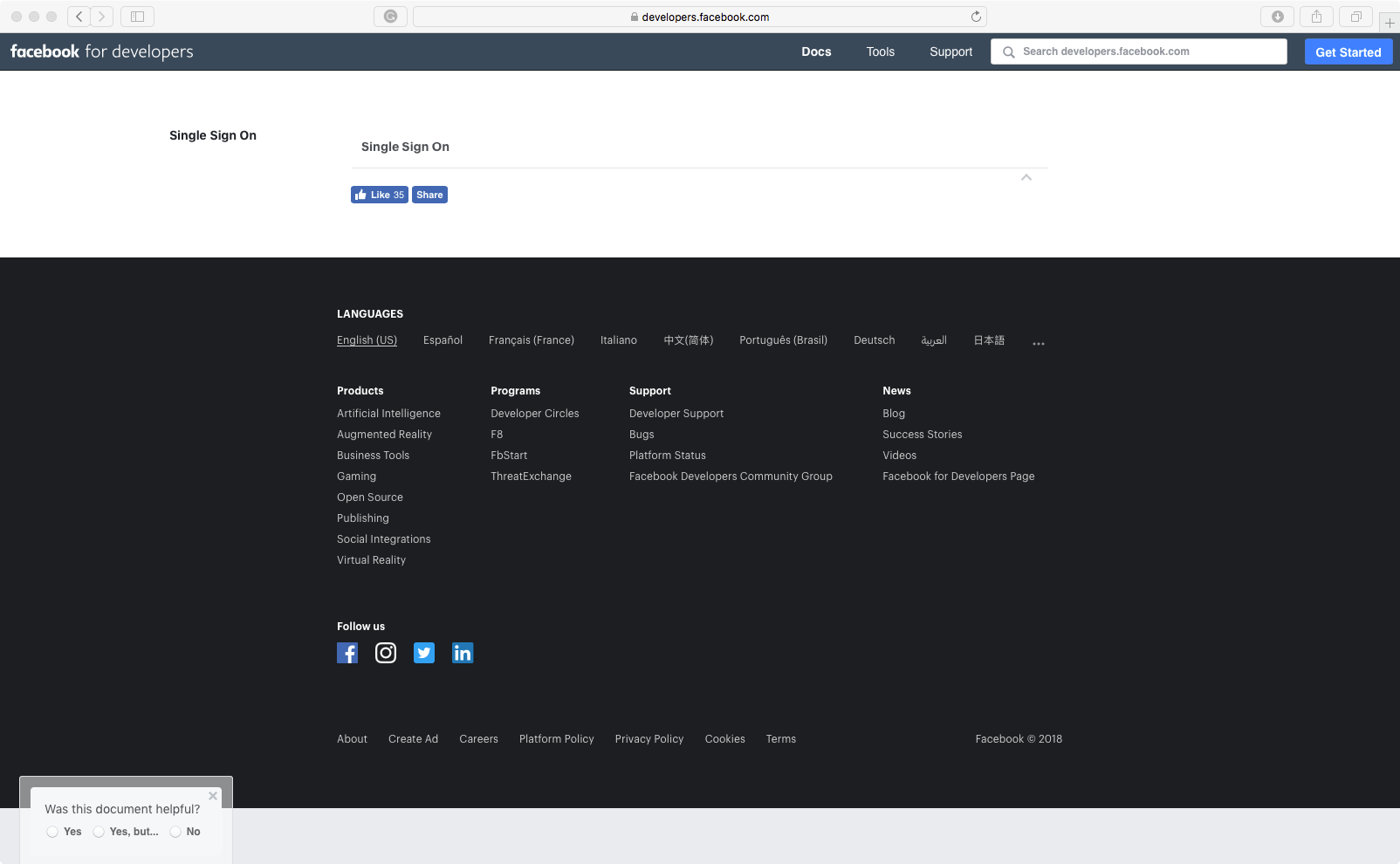Open the Safari downloads icon

coord(1278,17)
